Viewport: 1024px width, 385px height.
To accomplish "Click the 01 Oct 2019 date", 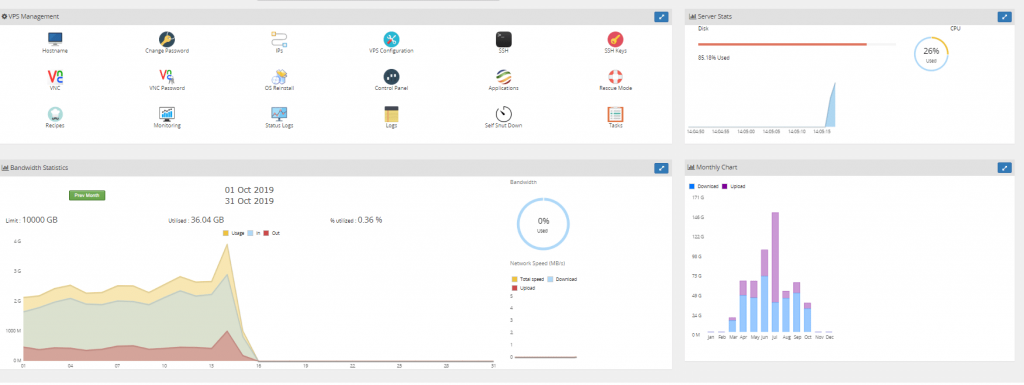I will (x=249, y=190).
